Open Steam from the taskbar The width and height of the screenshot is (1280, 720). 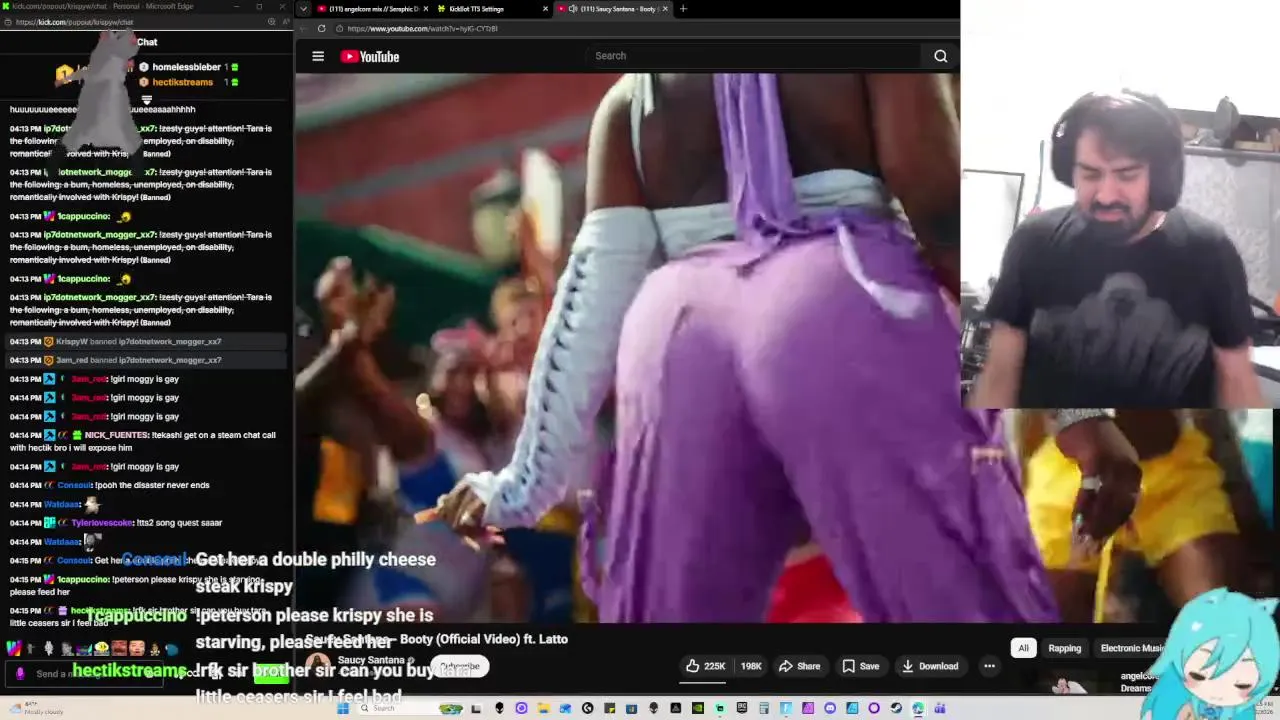[896, 708]
